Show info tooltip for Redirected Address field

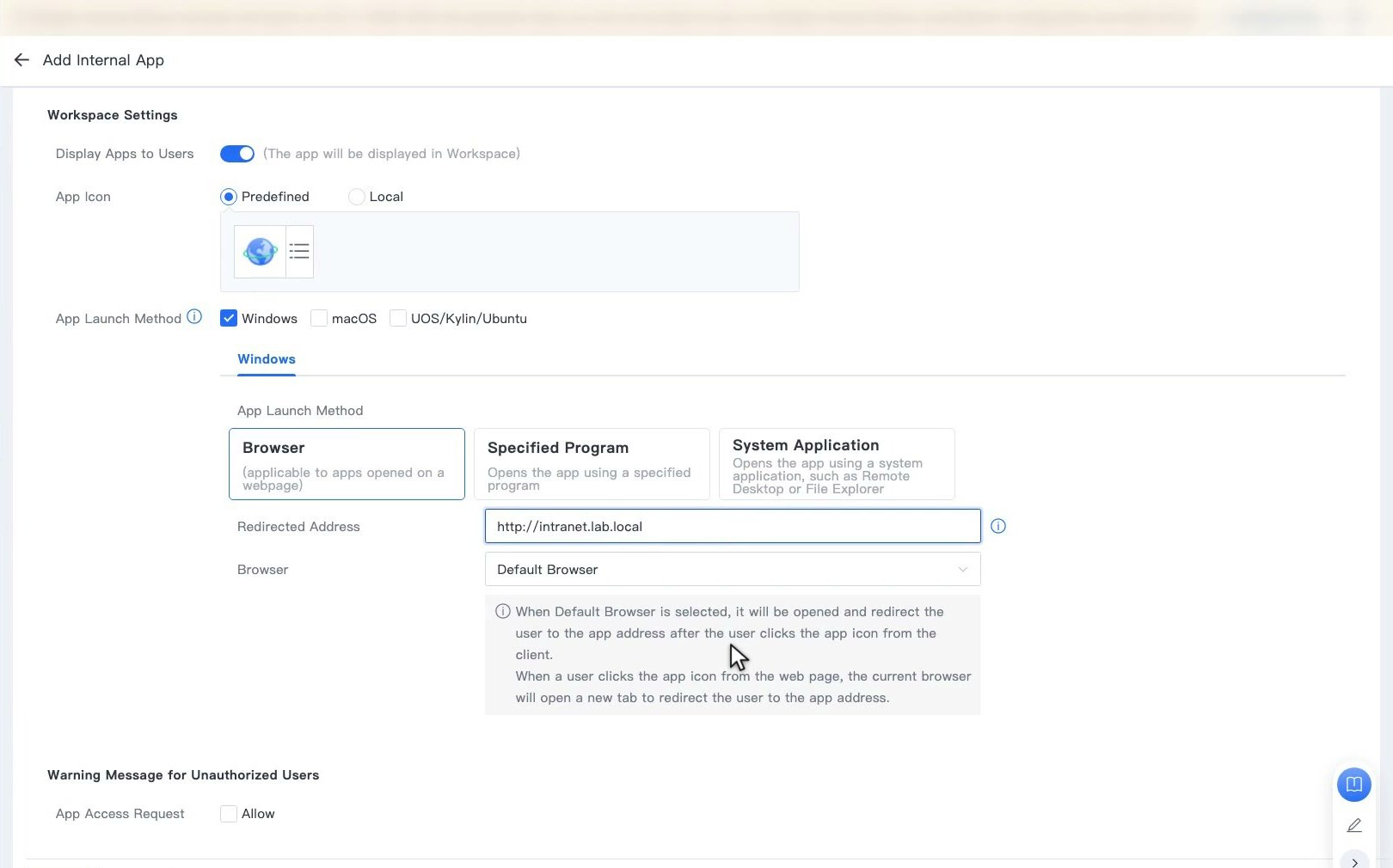click(x=997, y=526)
